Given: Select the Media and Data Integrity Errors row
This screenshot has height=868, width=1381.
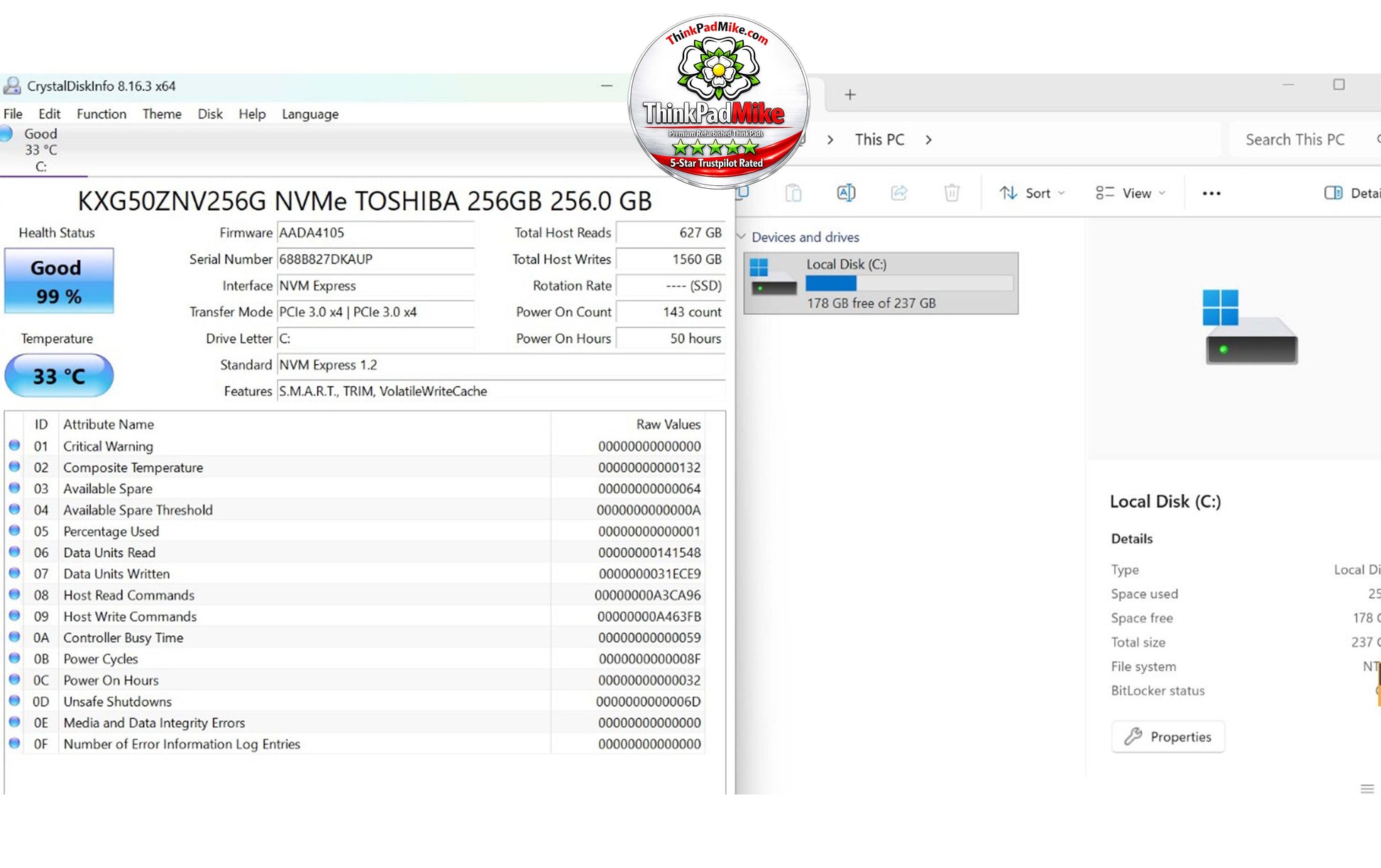Looking at the screenshot, I should point(355,723).
